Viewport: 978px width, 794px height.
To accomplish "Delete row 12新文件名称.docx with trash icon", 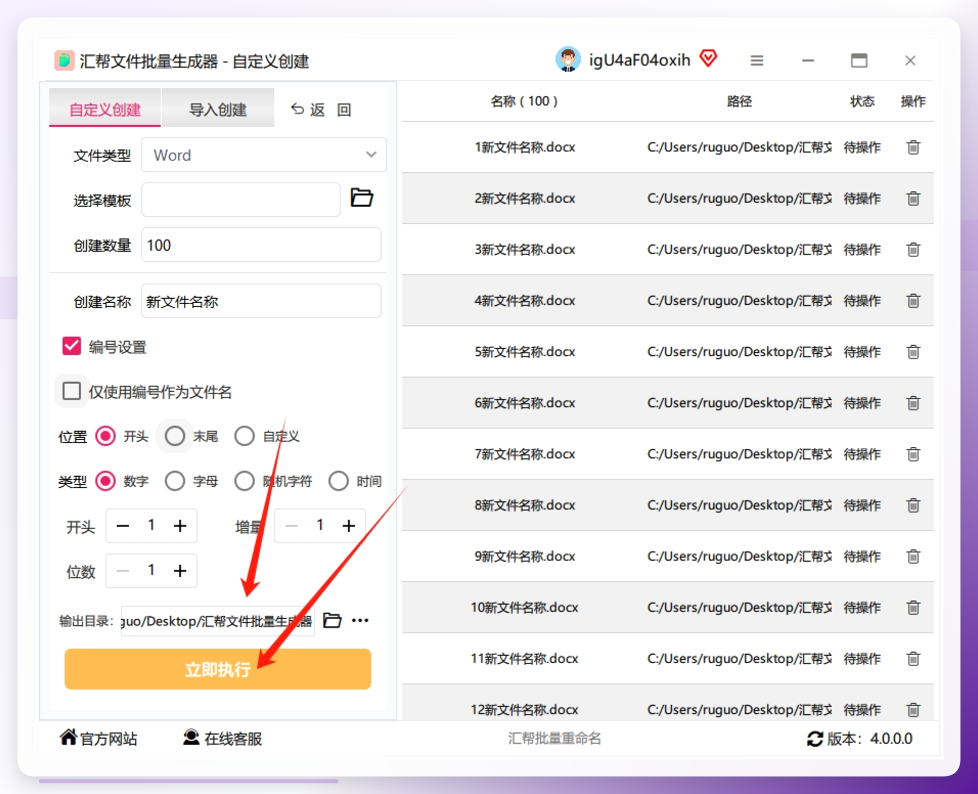I will [x=913, y=710].
